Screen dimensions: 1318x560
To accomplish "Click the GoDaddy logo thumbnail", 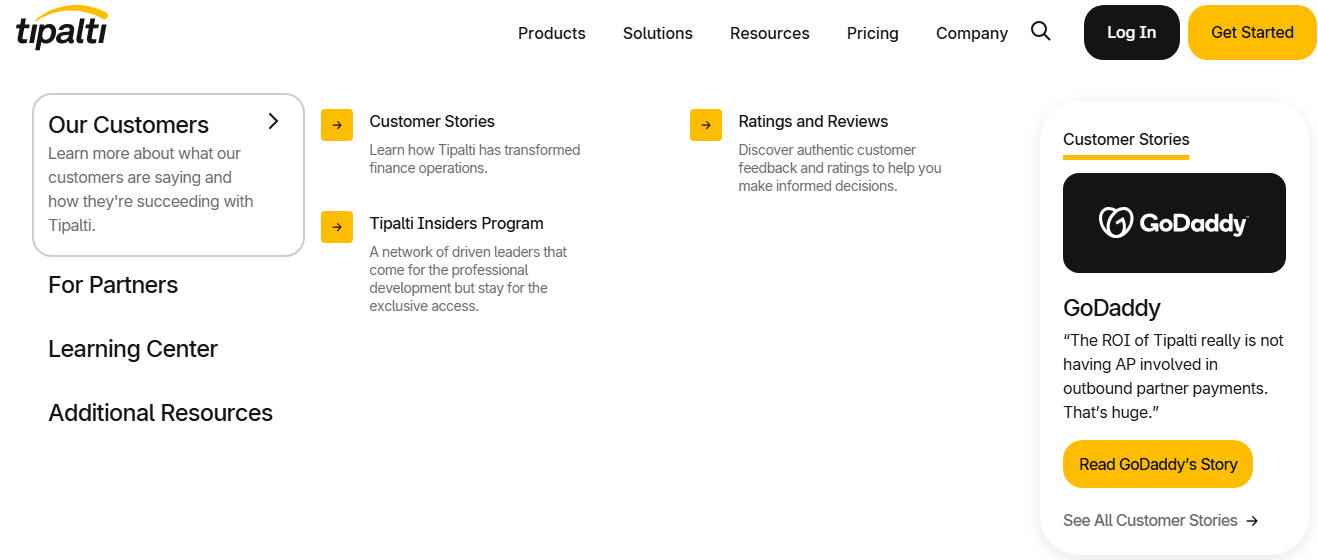I will click(1174, 223).
